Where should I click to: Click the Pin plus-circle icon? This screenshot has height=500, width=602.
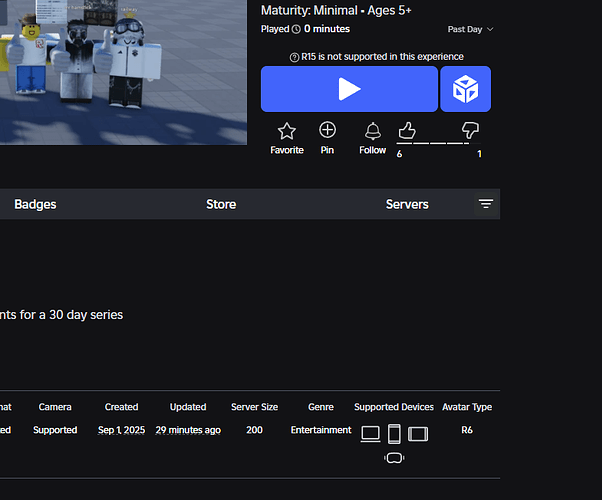point(327,130)
